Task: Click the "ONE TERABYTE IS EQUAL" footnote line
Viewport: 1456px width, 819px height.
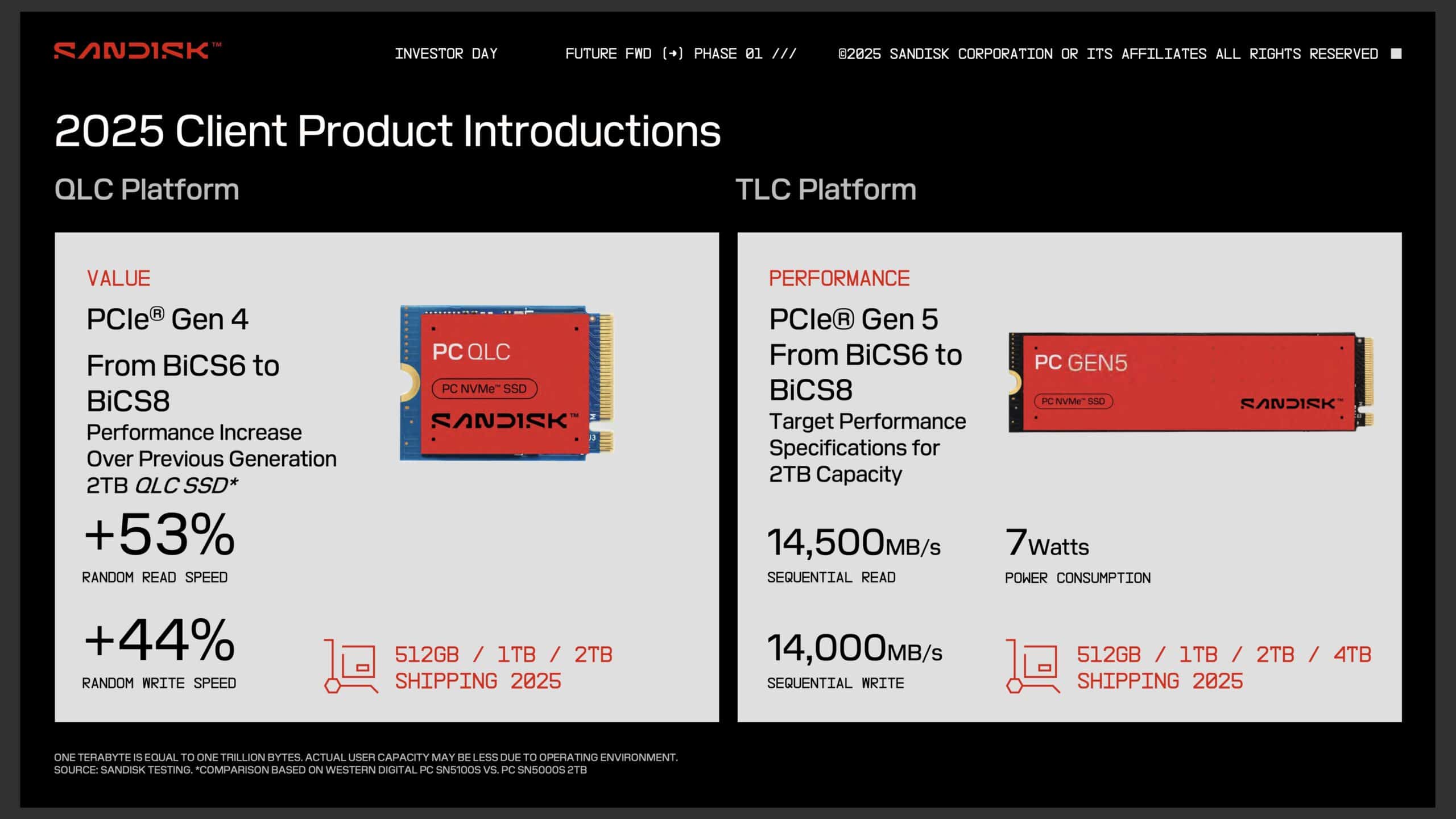Action: coord(366,757)
